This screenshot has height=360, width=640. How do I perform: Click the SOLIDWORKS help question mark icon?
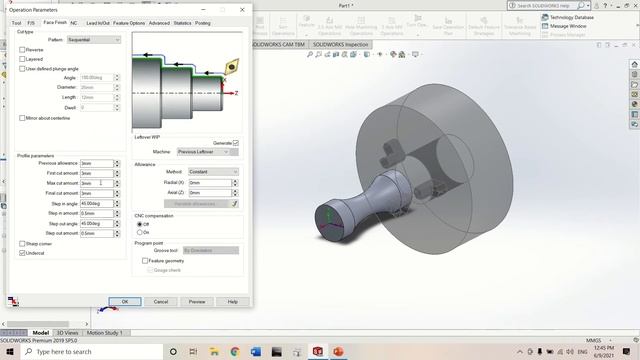(x=605, y=6)
